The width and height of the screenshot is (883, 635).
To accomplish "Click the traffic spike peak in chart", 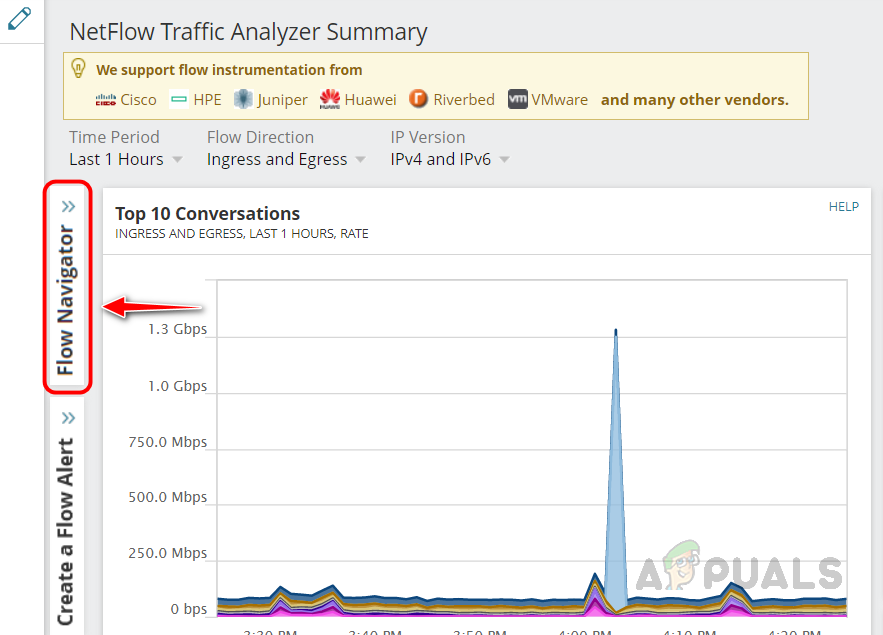I will tap(616, 332).
